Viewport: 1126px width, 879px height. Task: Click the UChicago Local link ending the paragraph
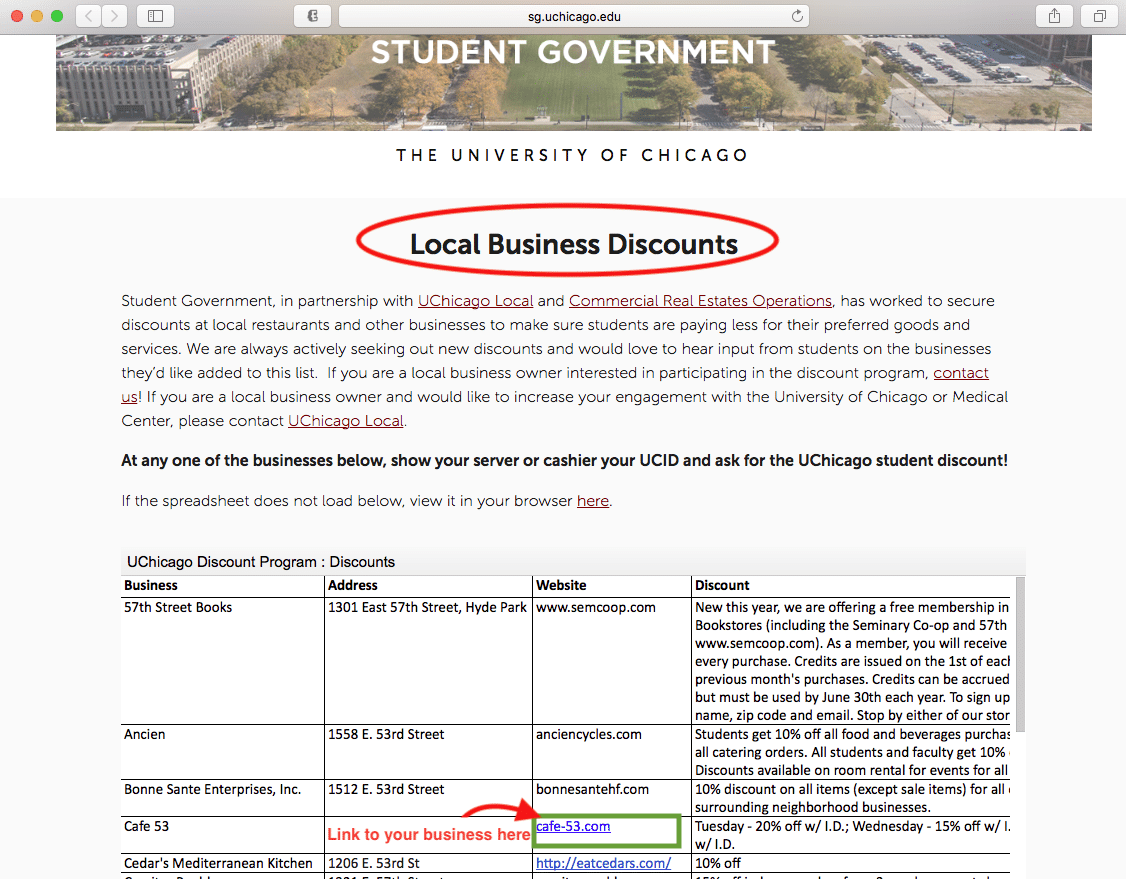346,421
